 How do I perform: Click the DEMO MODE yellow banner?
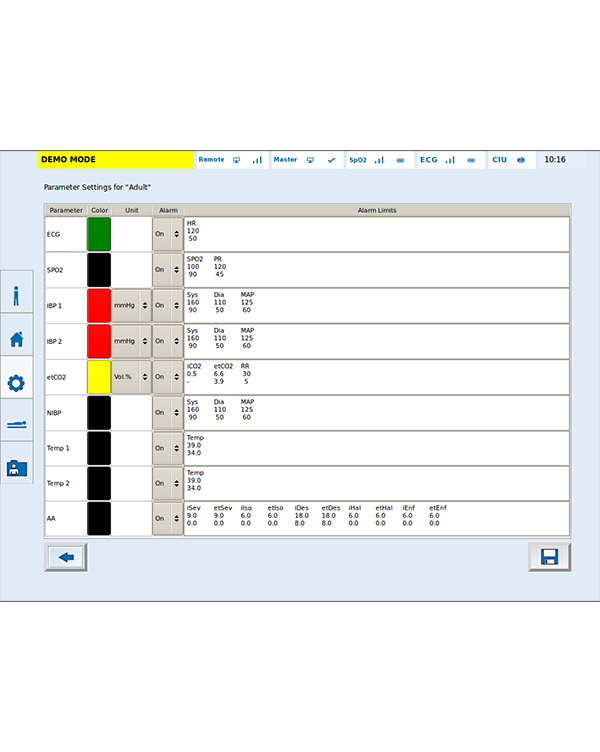tap(115, 160)
